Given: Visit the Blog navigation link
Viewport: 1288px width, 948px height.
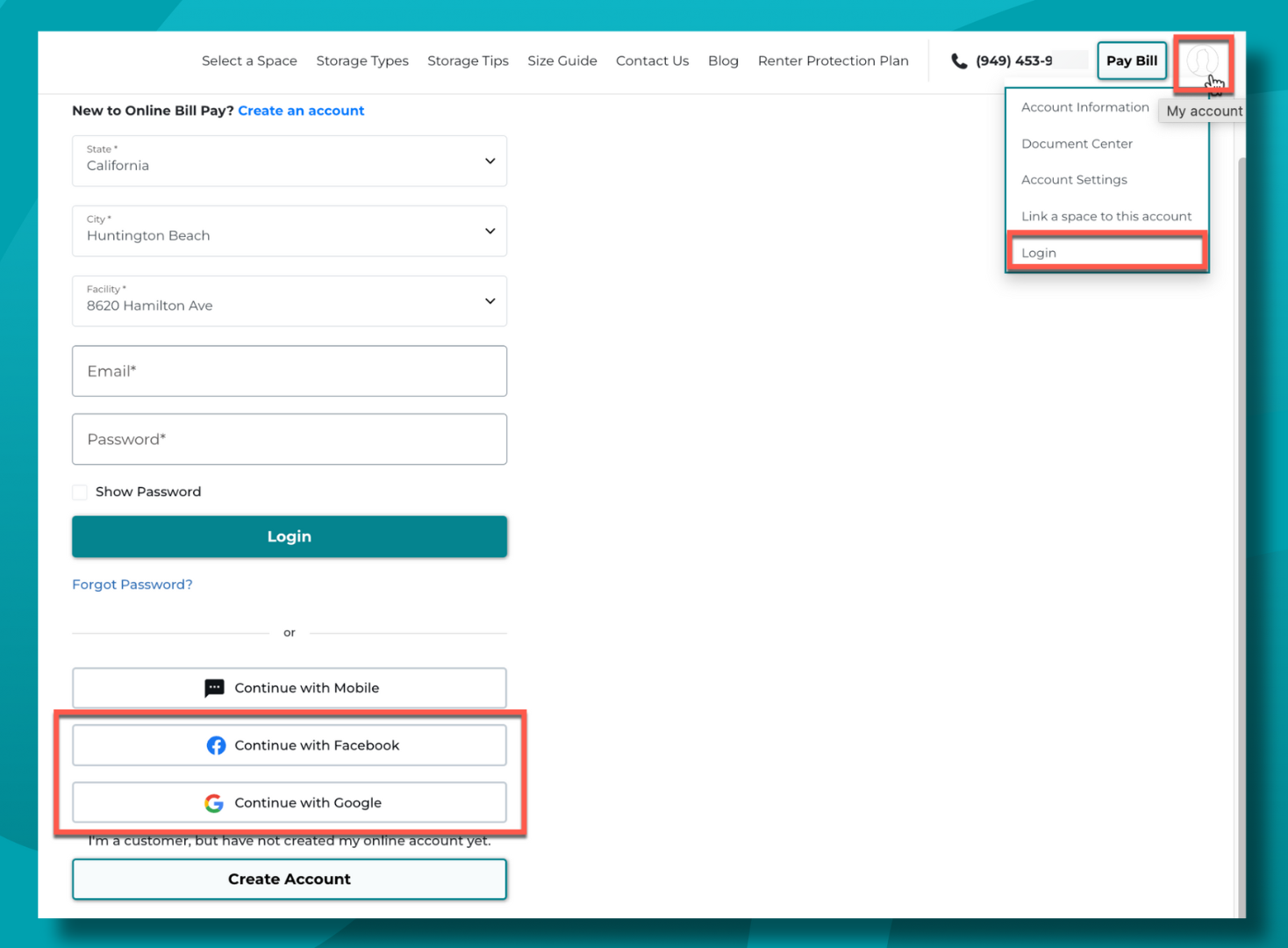Looking at the screenshot, I should pyautogui.click(x=723, y=61).
